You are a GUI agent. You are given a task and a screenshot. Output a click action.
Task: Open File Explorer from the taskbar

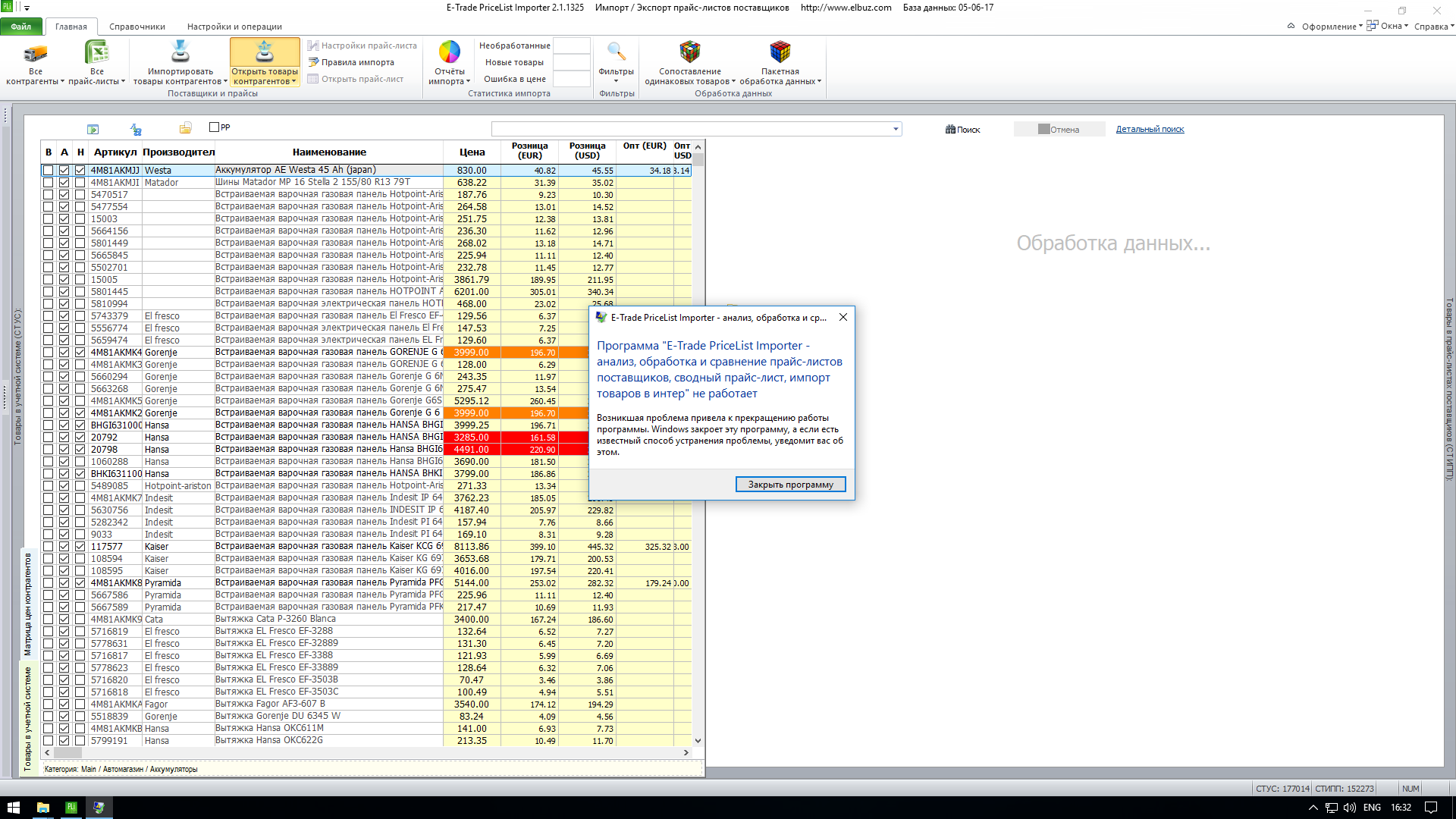(x=43, y=808)
